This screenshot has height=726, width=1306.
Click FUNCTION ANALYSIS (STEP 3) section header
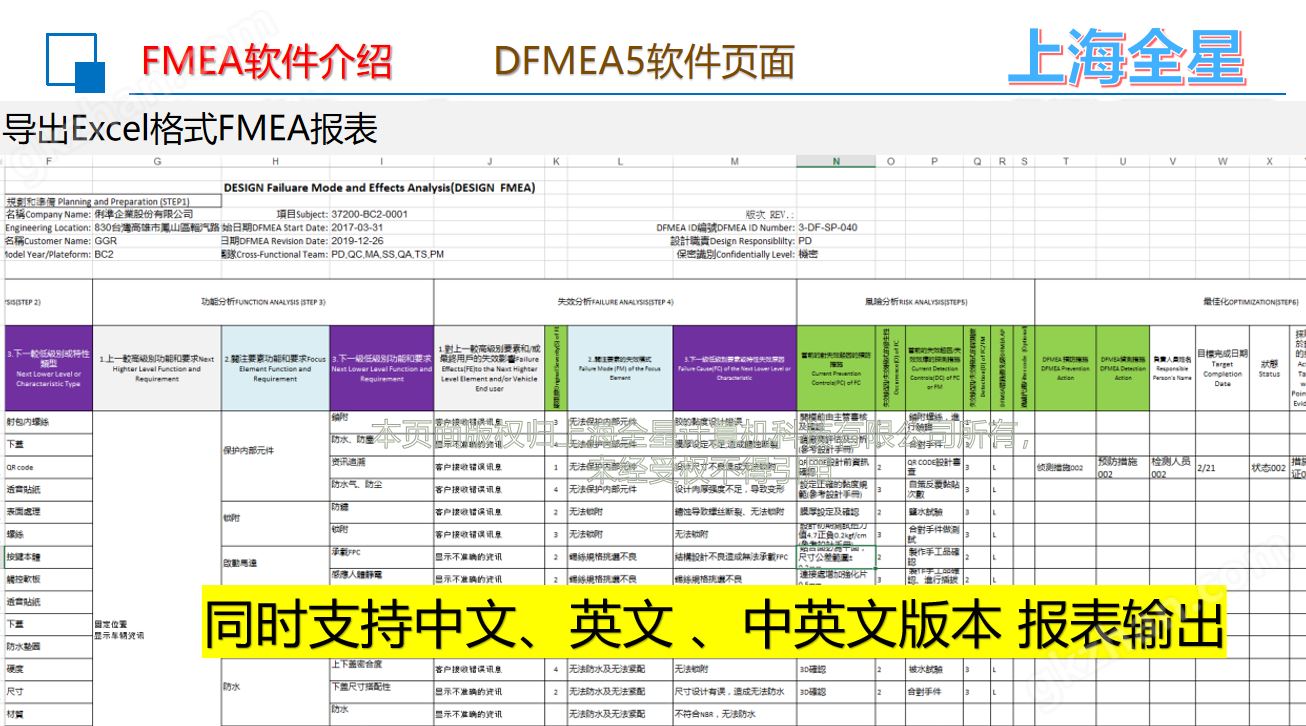coord(263,301)
